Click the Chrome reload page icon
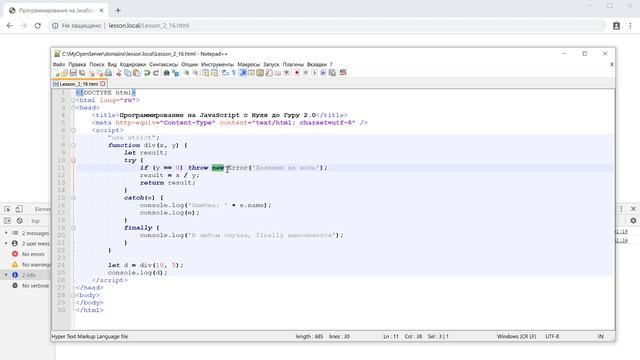 [x=38, y=25]
